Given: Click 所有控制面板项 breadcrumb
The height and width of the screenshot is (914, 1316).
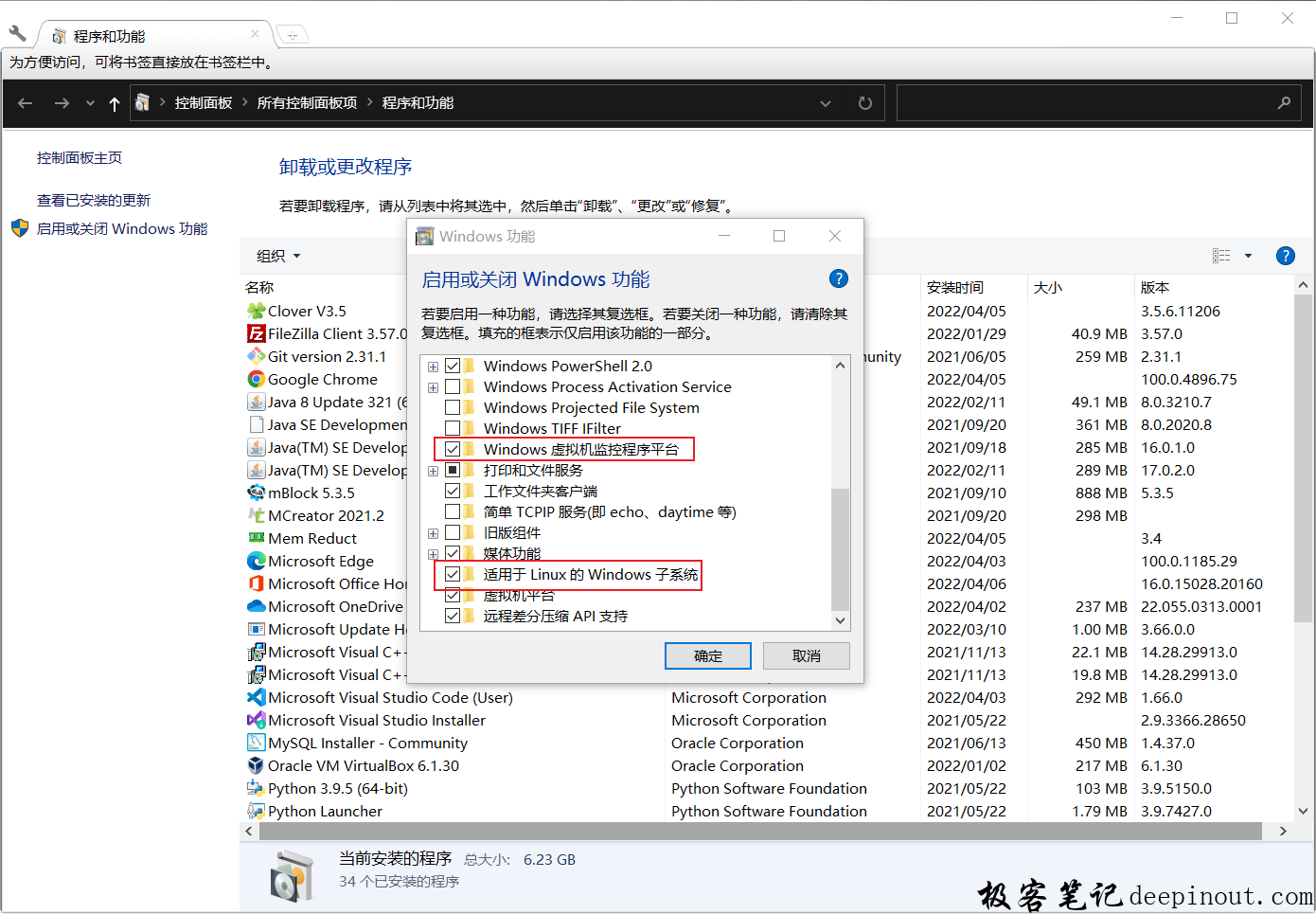Looking at the screenshot, I should pos(307,102).
